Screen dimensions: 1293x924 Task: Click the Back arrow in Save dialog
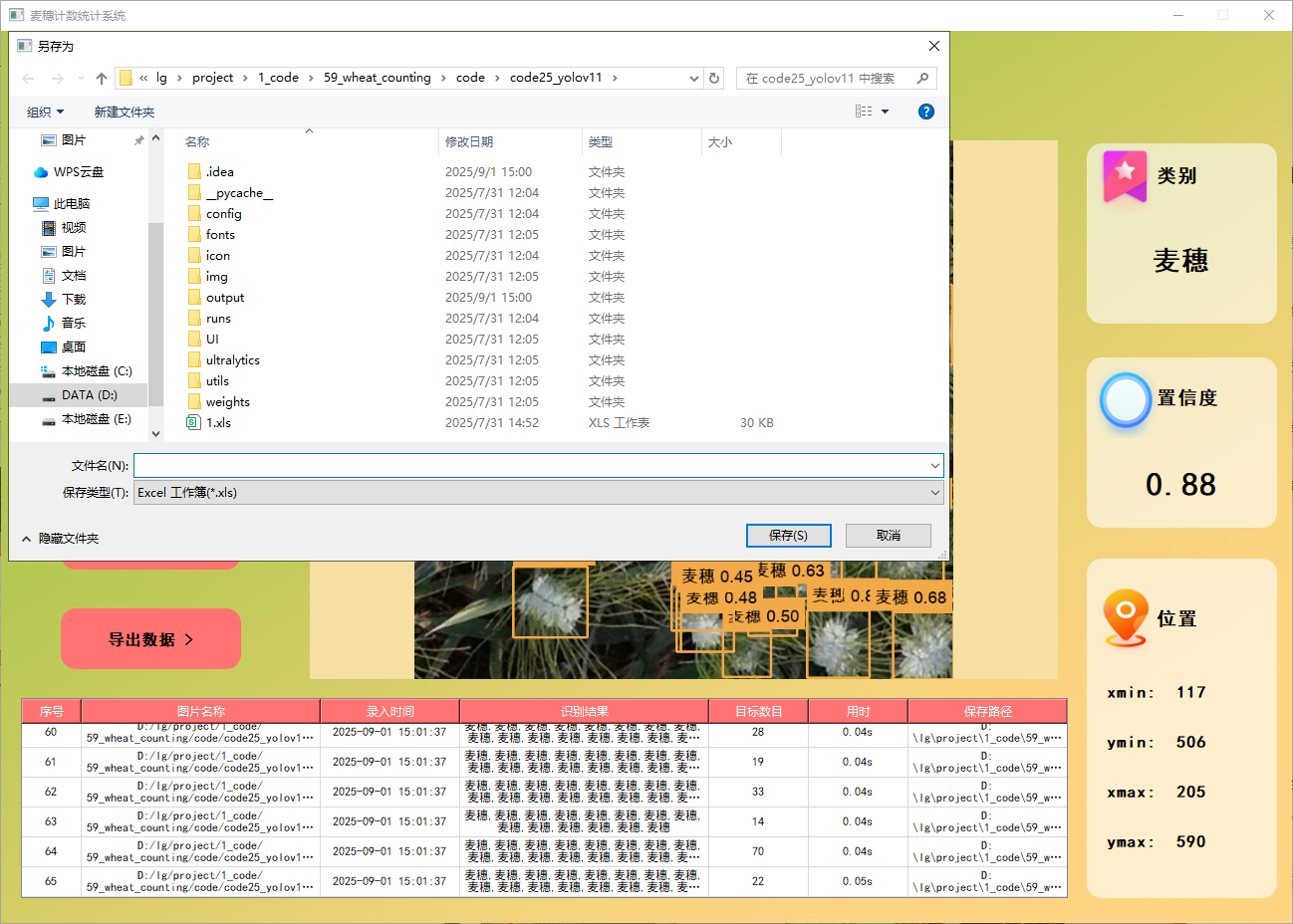[28, 78]
